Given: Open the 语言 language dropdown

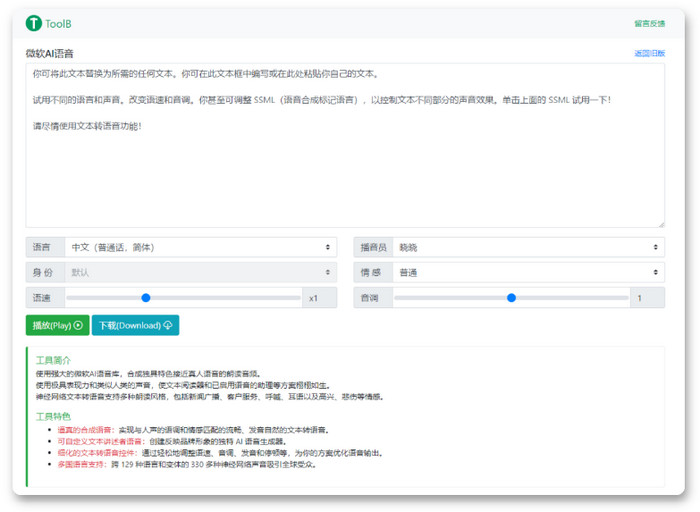Looking at the screenshot, I should tap(201, 247).
